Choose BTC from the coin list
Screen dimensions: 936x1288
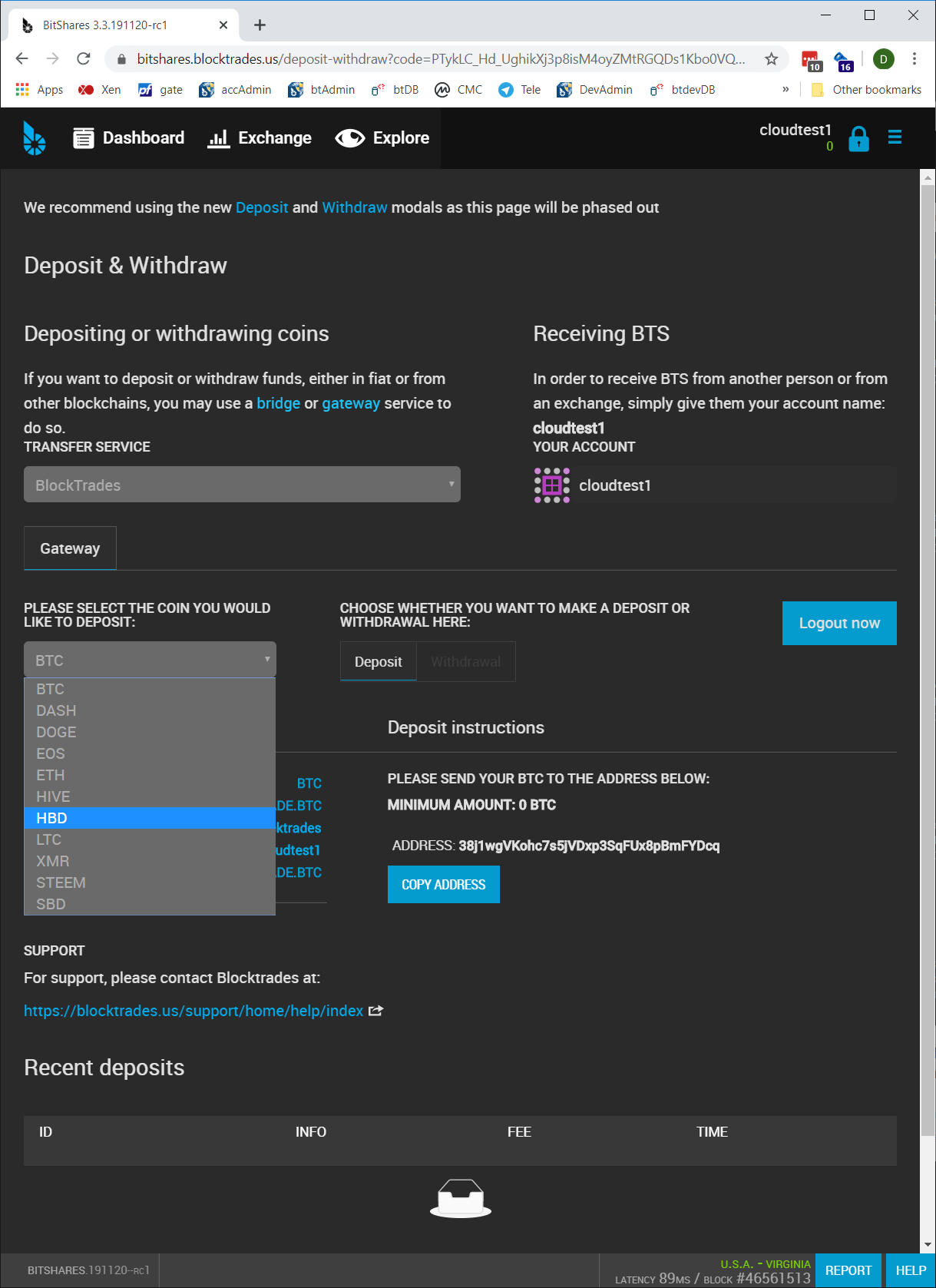[x=150, y=689]
